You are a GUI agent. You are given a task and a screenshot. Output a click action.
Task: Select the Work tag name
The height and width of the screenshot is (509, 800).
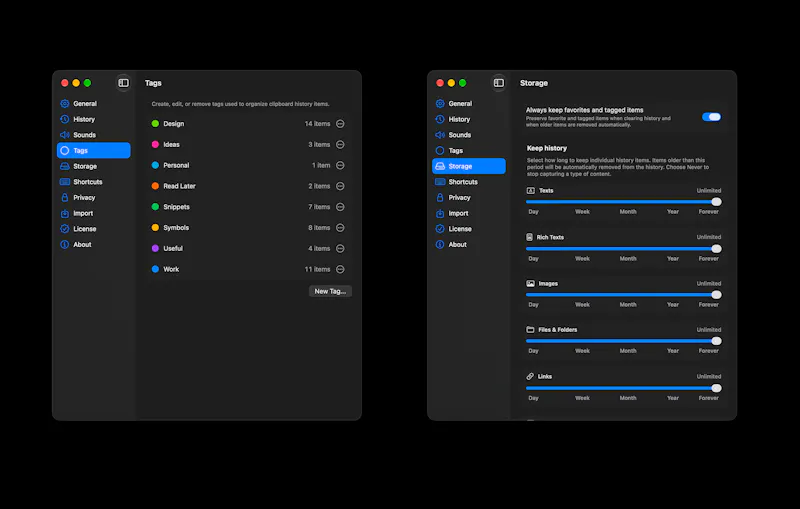171,269
